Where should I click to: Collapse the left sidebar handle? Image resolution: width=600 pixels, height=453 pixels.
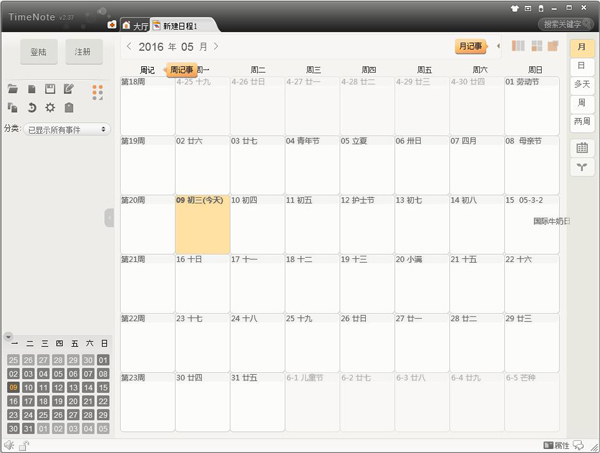click(x=109, y=218)
